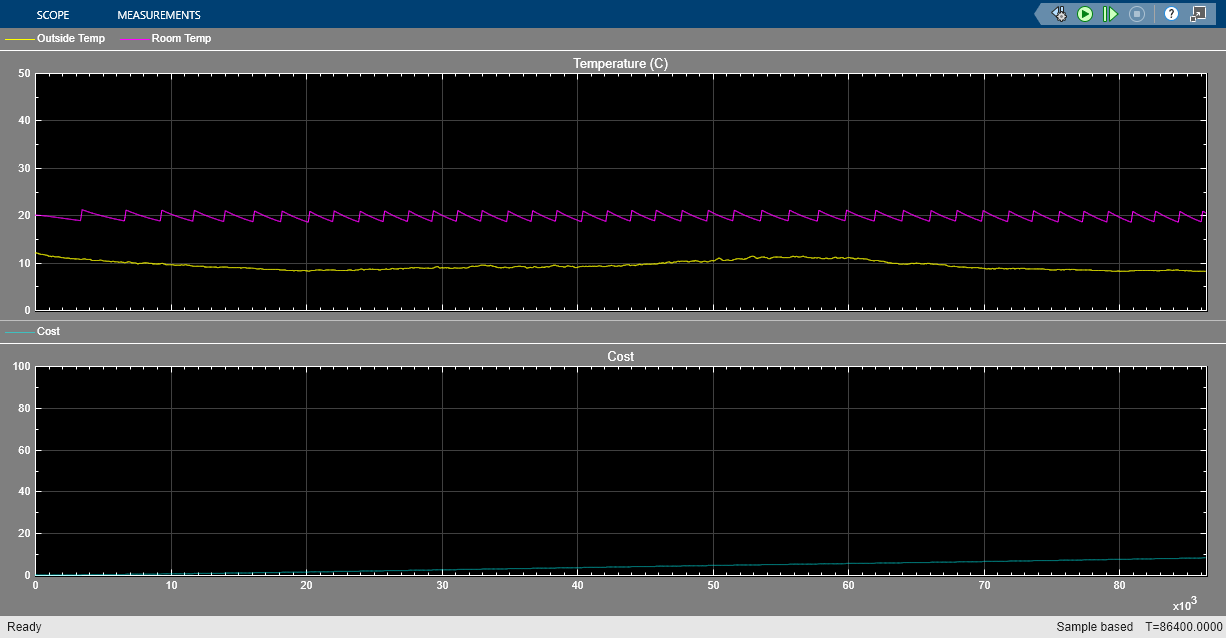Switch to the MEASUREMENTS tab
Viewport: 1226px width, 638px height.
[x=158, y=14]
